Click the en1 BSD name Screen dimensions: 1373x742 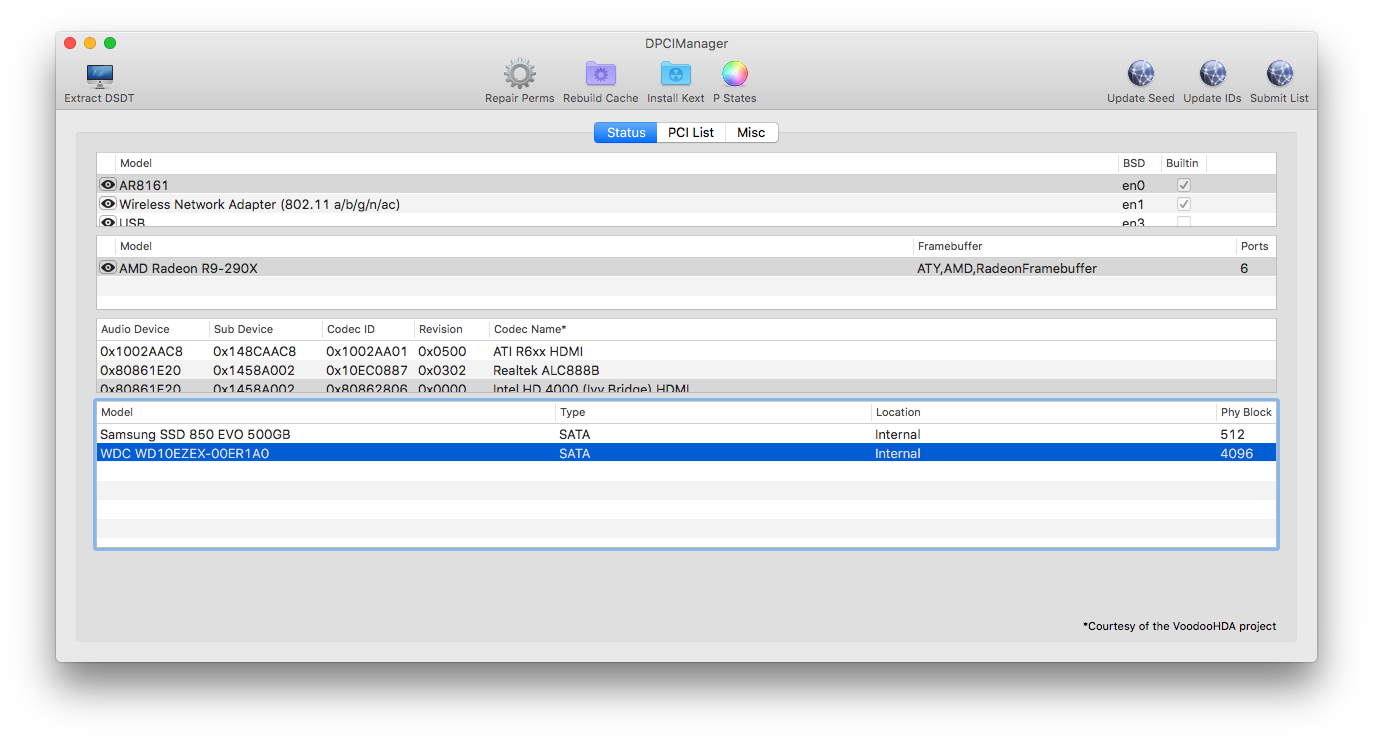coord(1133,204)
